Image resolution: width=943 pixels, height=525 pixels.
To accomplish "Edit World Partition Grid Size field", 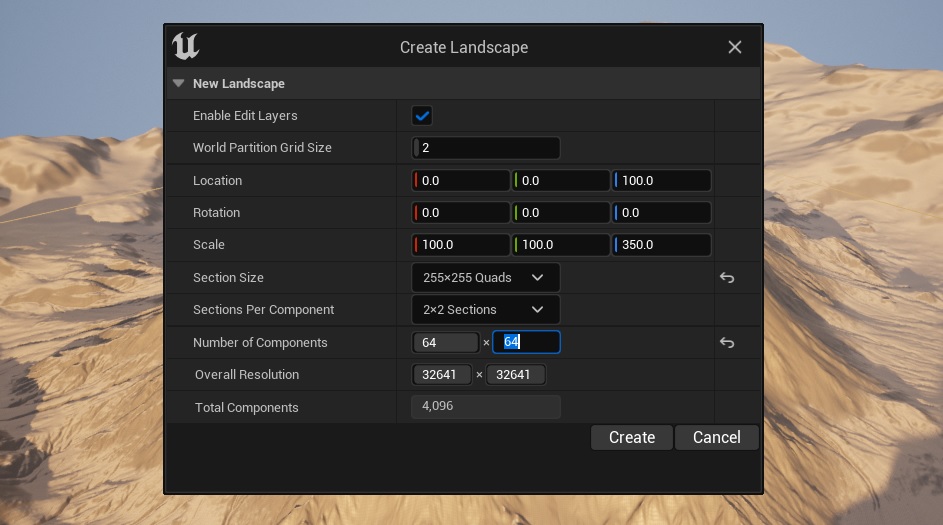I will coord(486,148).
